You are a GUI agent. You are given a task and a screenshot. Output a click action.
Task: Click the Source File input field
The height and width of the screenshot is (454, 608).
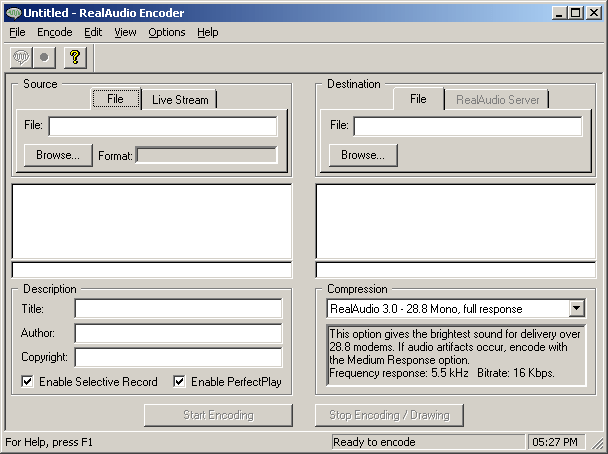(163, 126)
